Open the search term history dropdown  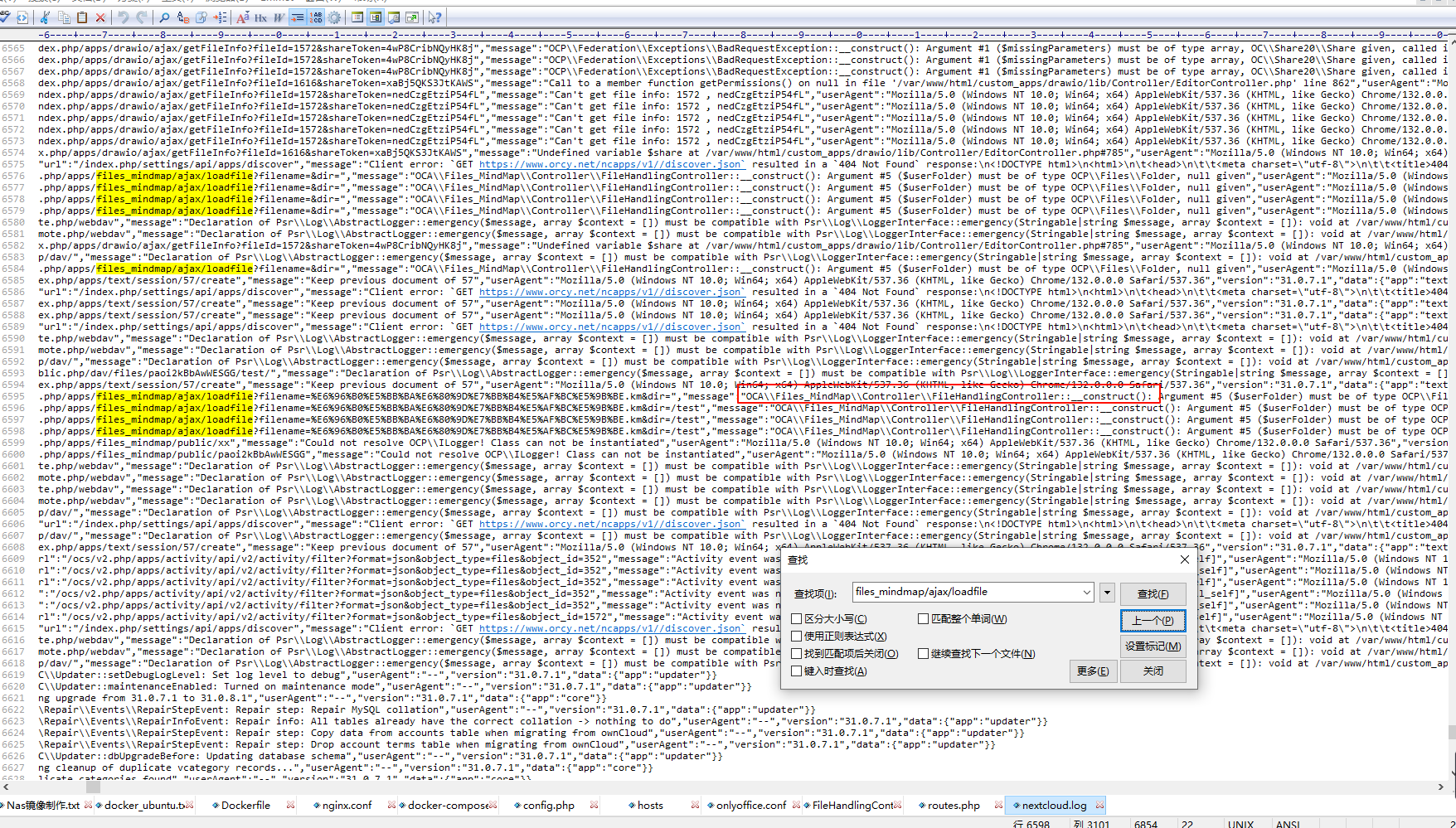[x=1086, y=593]
